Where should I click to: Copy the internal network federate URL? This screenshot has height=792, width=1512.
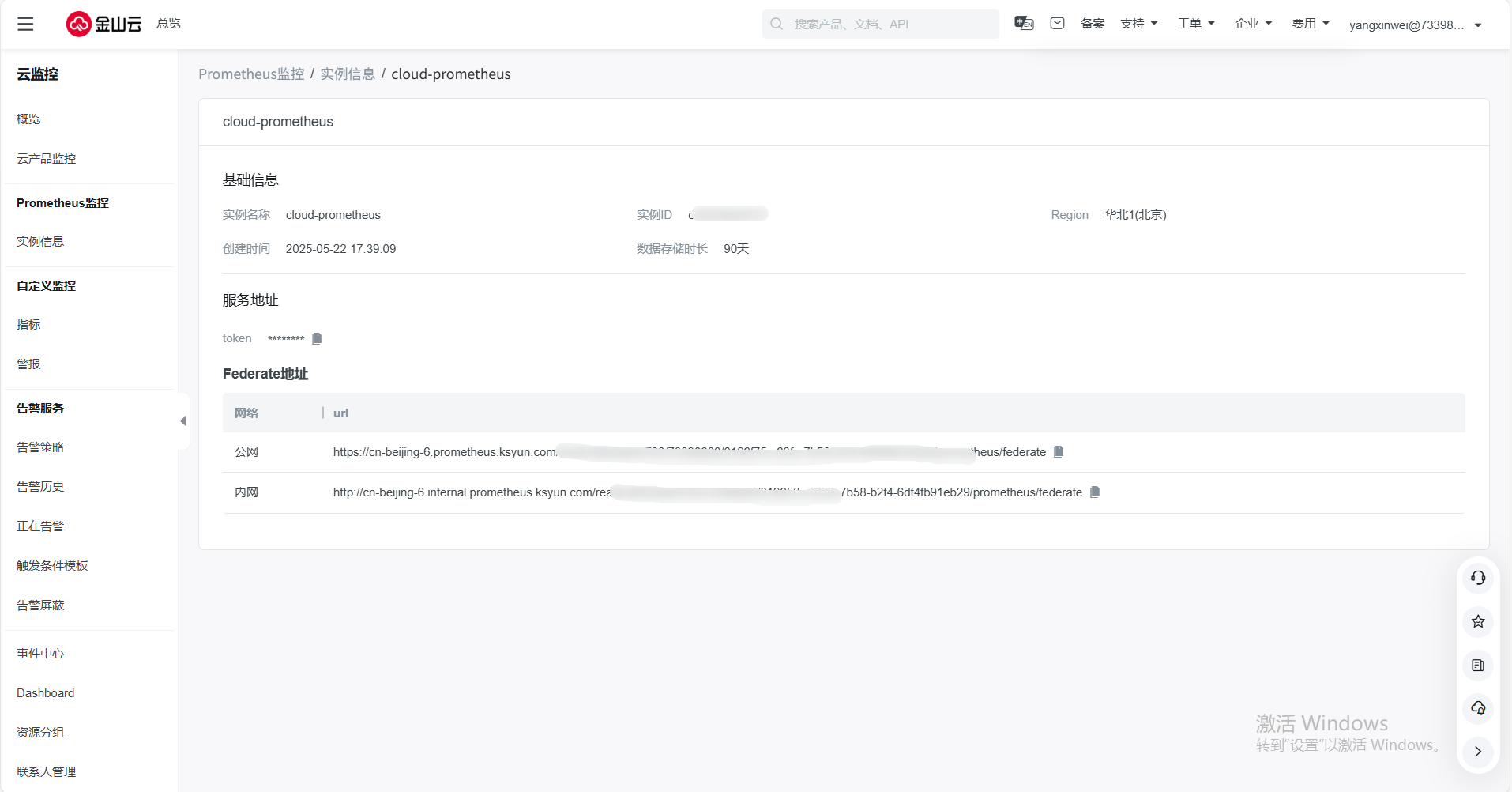click(x=1095, y=492)
